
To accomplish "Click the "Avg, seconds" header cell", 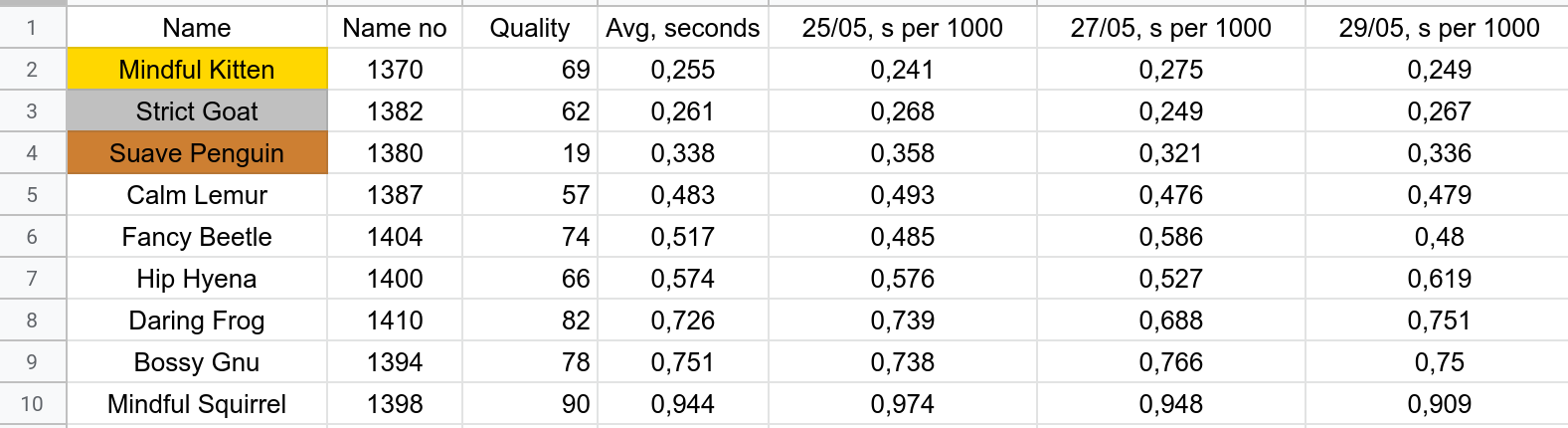I will coord(683,28).
